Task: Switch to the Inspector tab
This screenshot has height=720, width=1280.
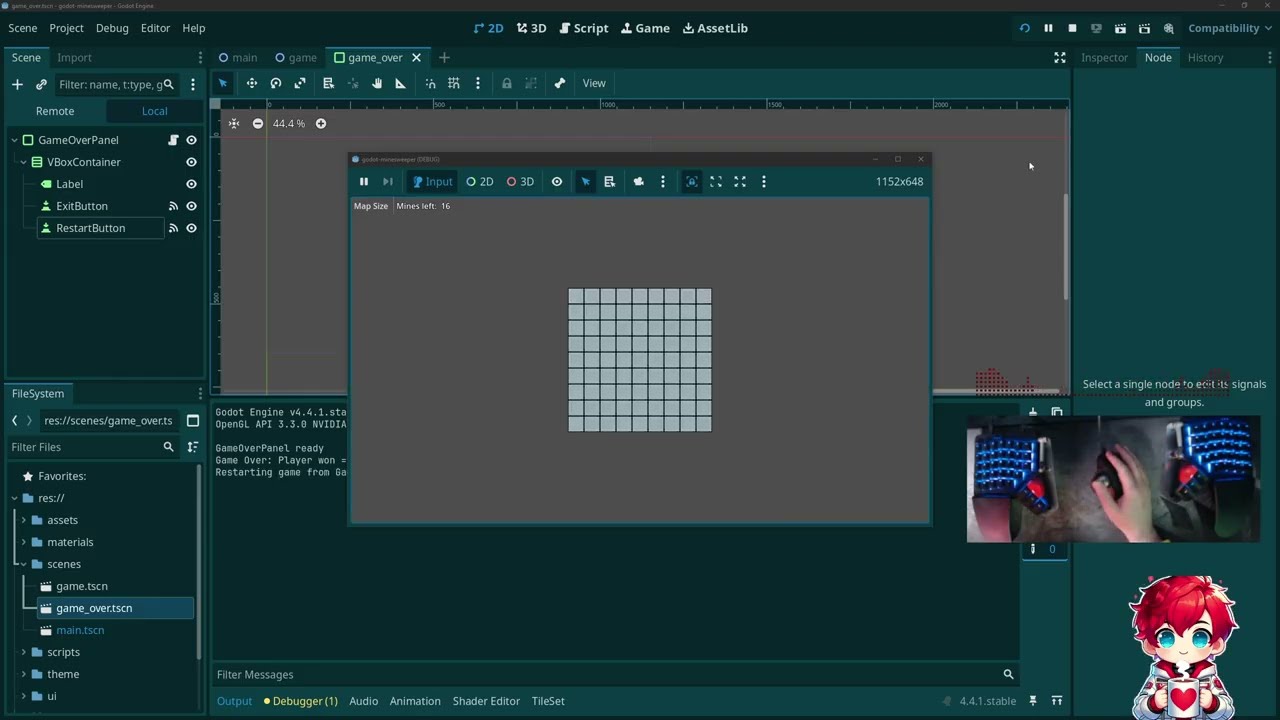Action: (x=1104, y=57)
